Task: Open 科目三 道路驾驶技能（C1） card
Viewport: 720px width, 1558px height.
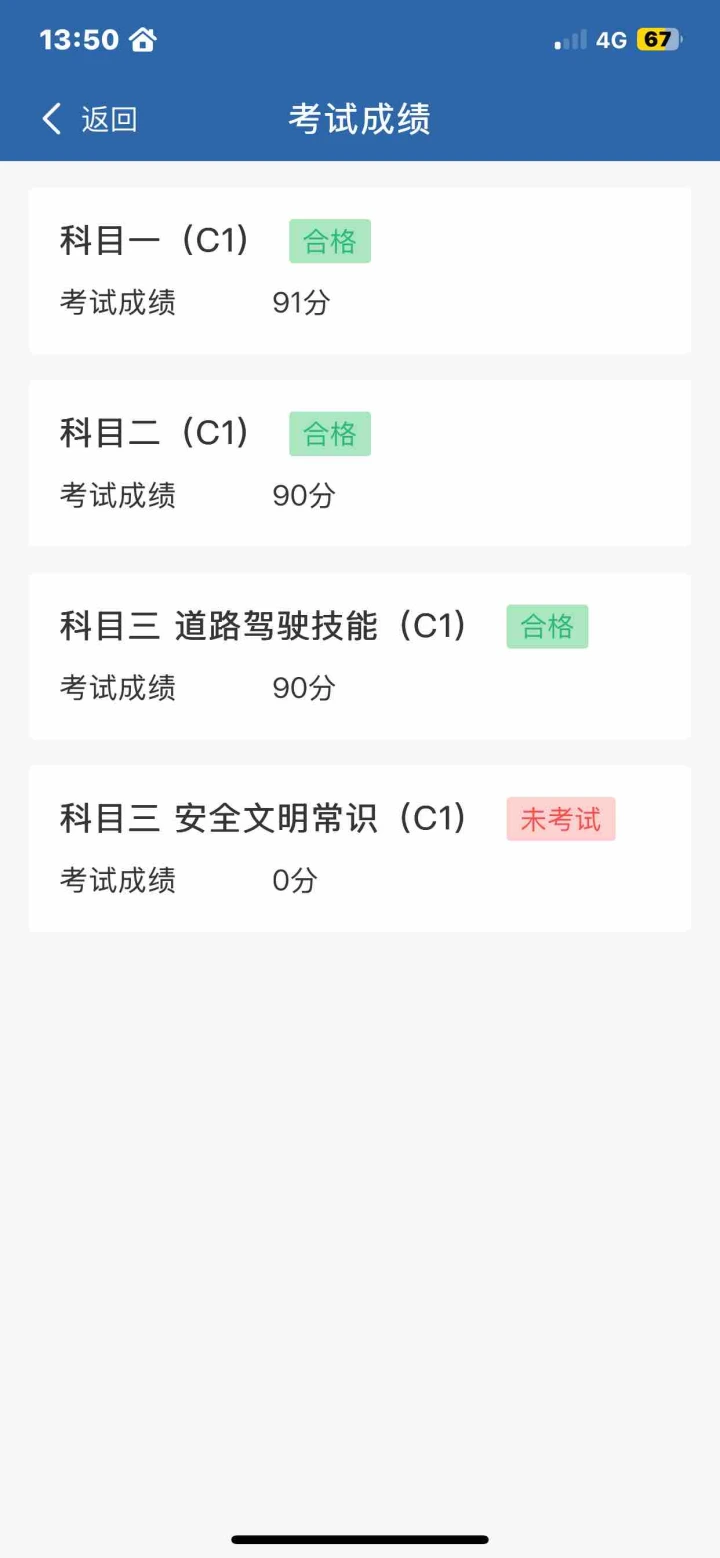Action: pos(359,656)
